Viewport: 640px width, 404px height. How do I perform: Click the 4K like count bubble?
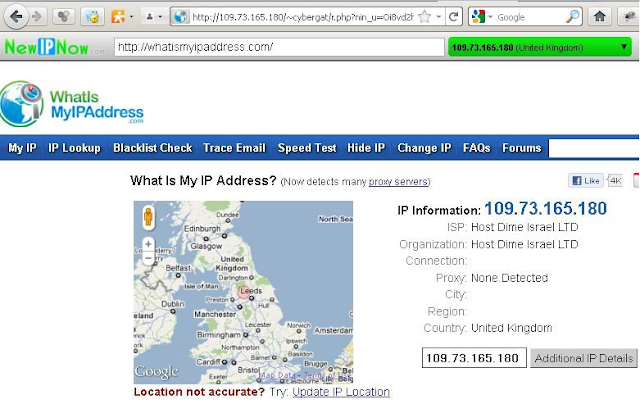click(615, 180)
